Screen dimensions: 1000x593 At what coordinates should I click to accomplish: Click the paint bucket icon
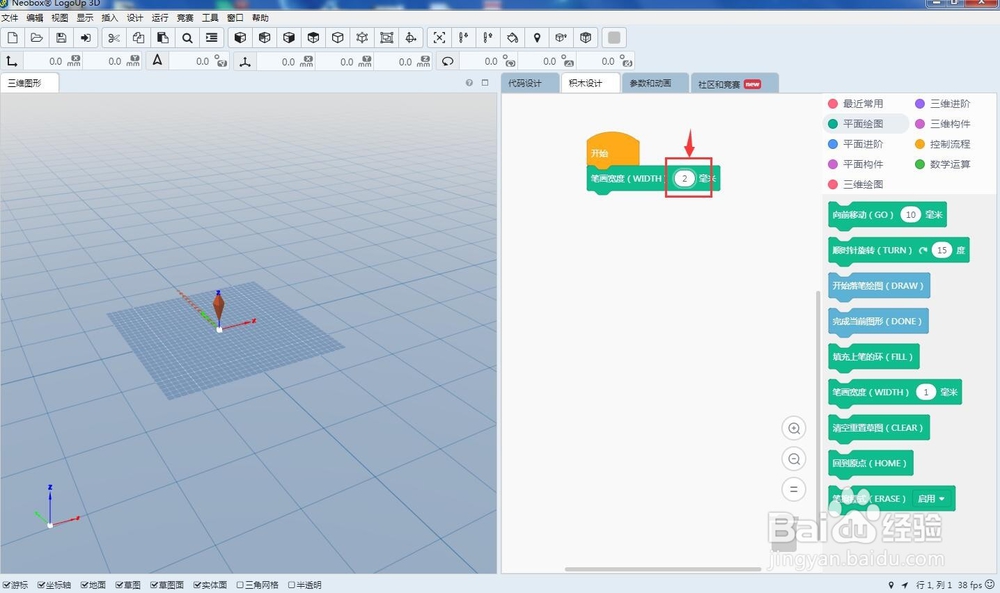512,38
